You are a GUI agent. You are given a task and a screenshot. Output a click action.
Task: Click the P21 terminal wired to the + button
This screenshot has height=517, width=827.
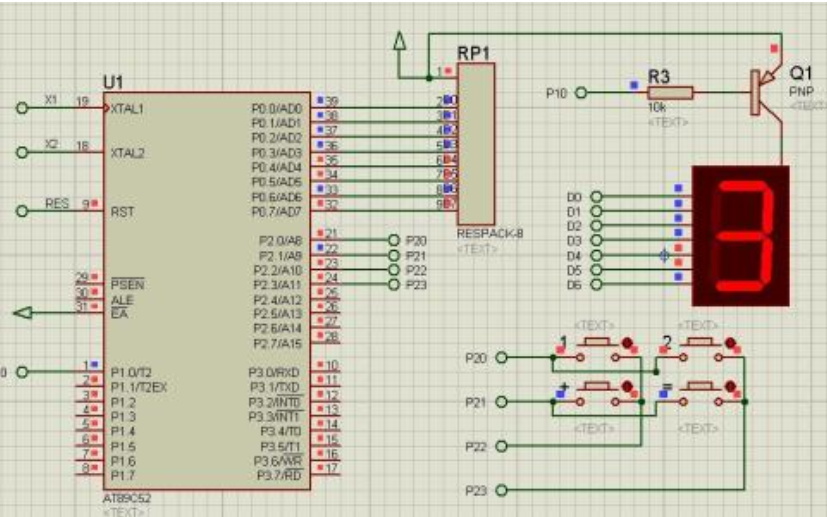tap(502, 402)
